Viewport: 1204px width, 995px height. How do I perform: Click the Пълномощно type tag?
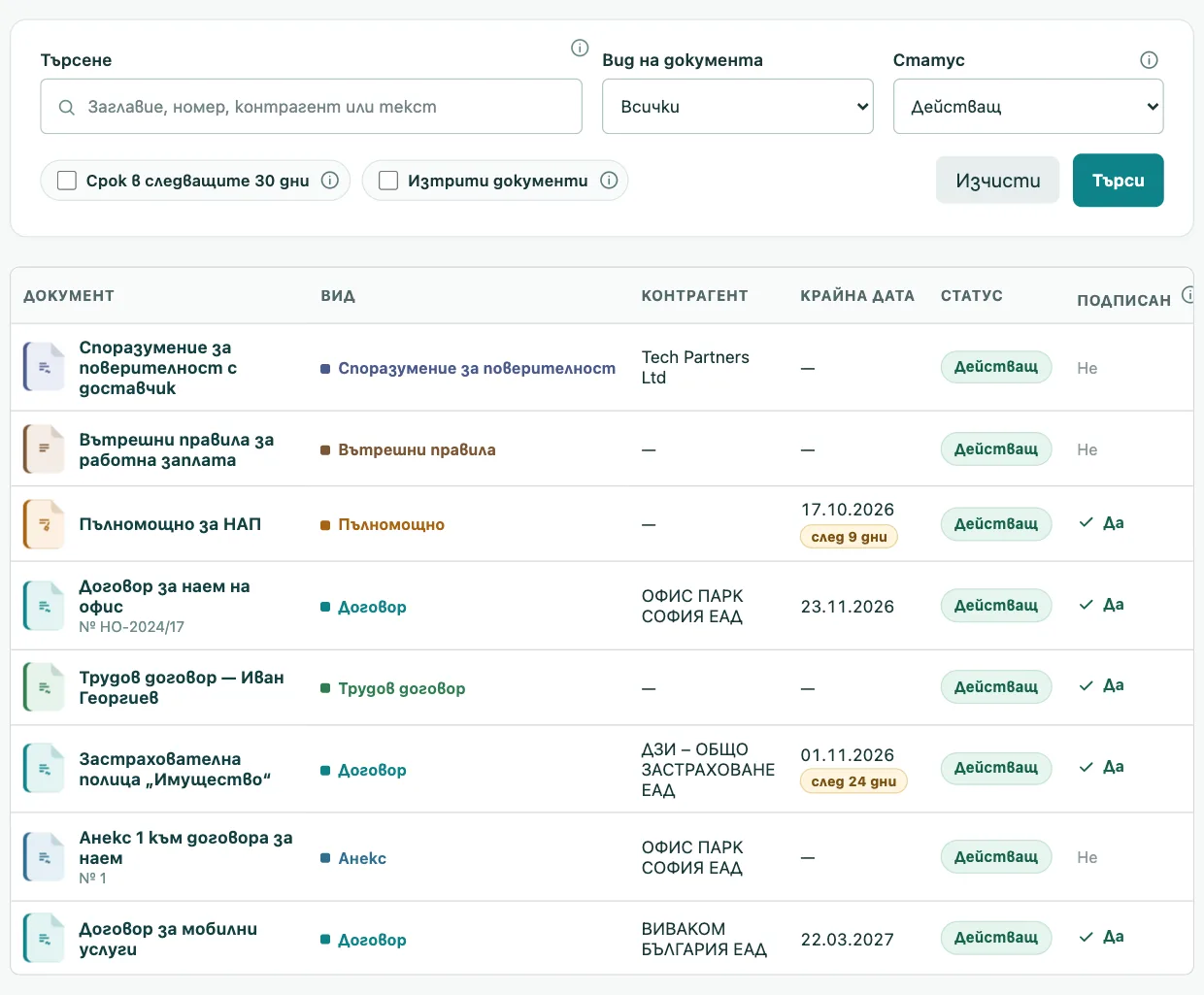click(383, 524)
